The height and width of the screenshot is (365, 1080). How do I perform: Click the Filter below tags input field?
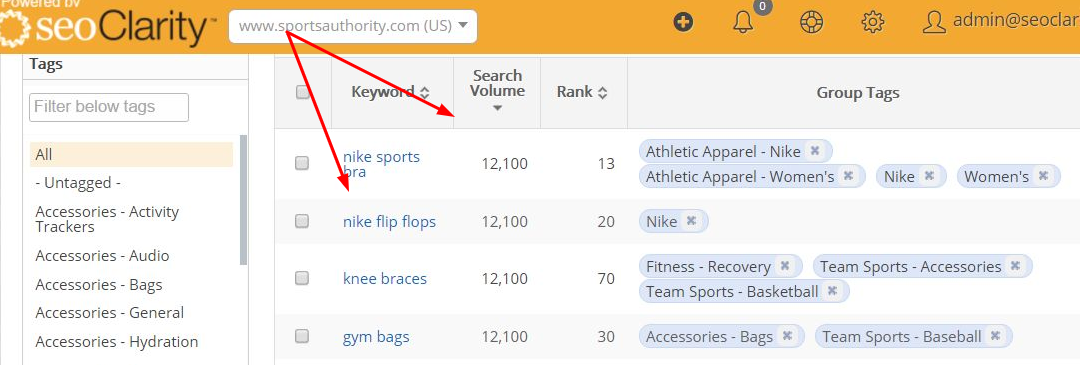tap(109, 107)
